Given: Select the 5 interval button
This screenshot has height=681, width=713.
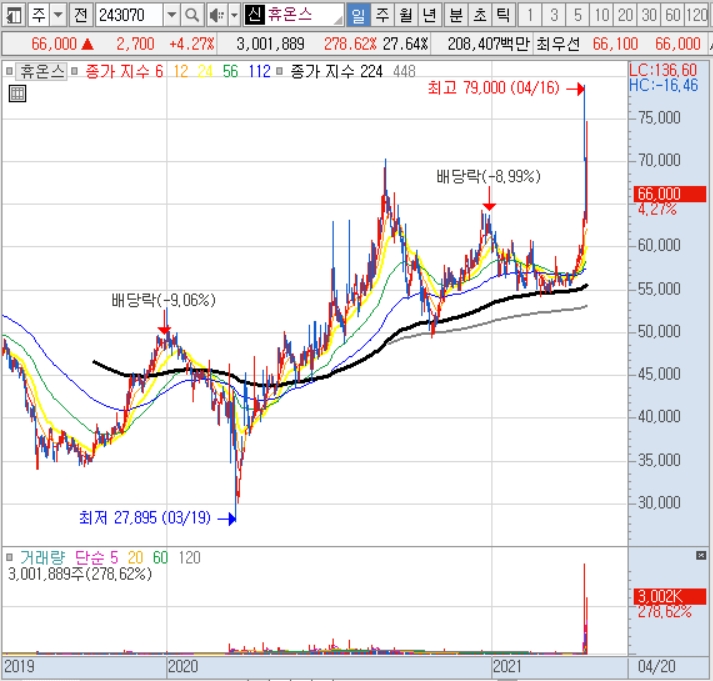Looking at the screenshot, I should click(x=577, y=15).
